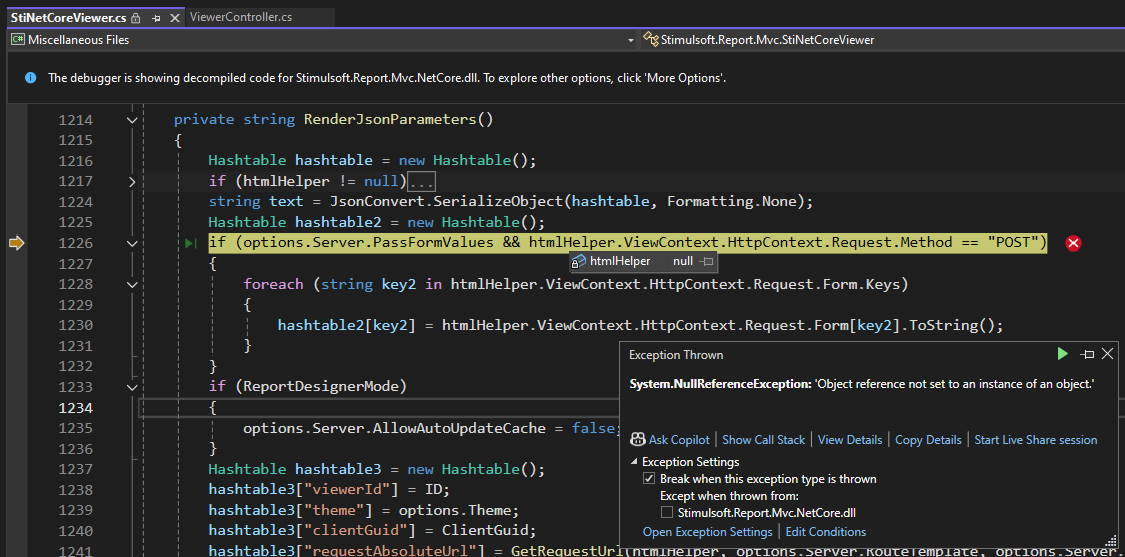Click the Ask Copilot link

coord(679,439)
